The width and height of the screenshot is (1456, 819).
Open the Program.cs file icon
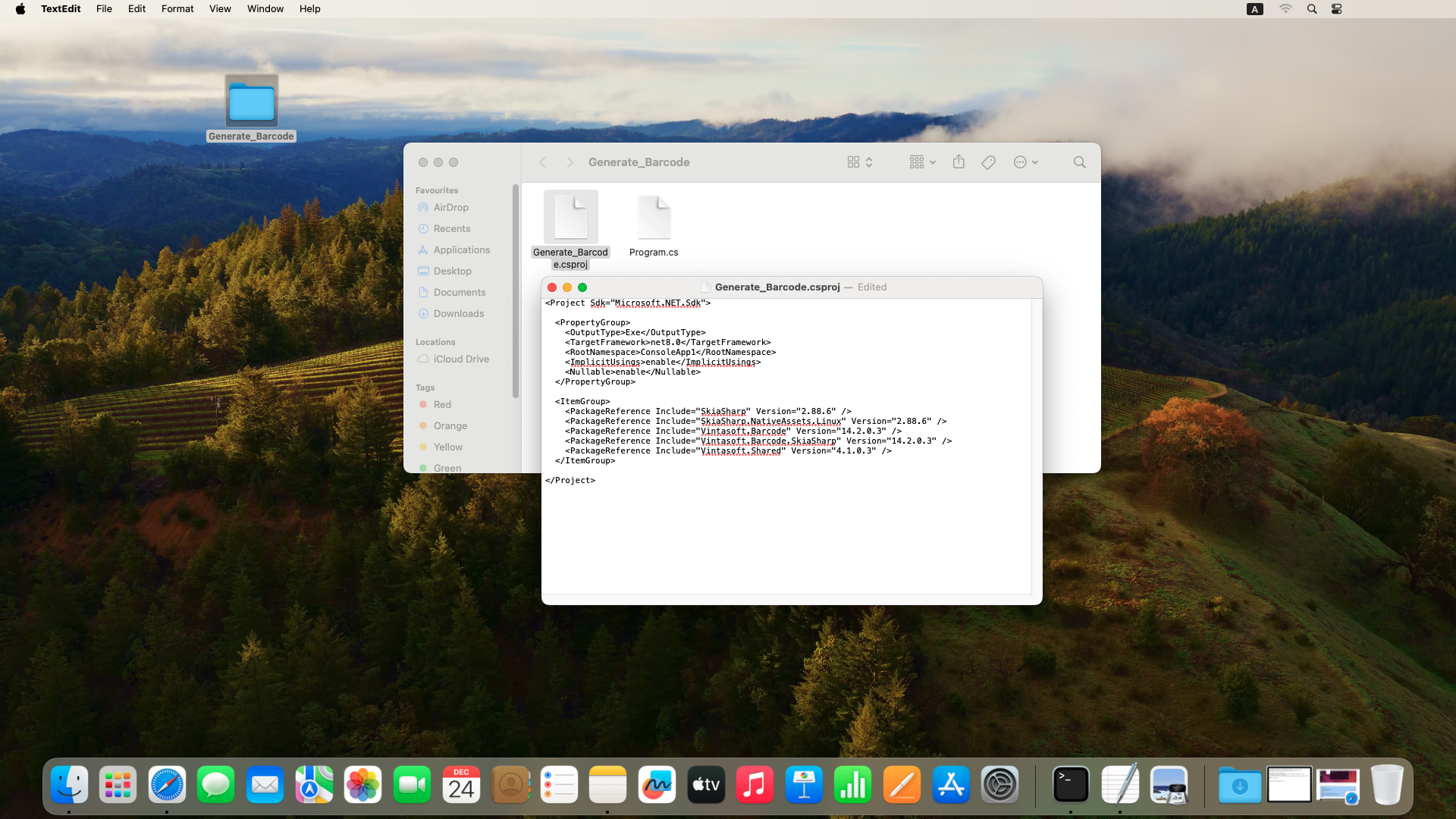pos(654,219)
